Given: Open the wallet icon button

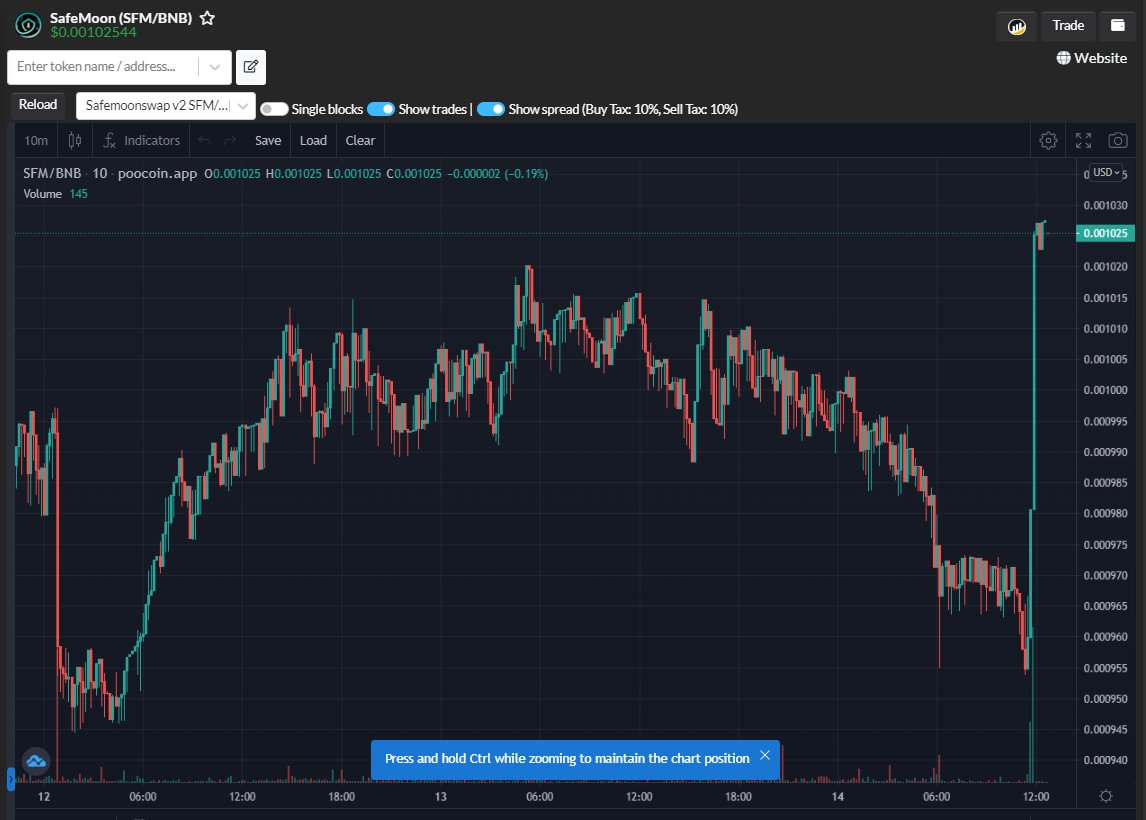Looking at the screenshot, I should coord(1117,26).
